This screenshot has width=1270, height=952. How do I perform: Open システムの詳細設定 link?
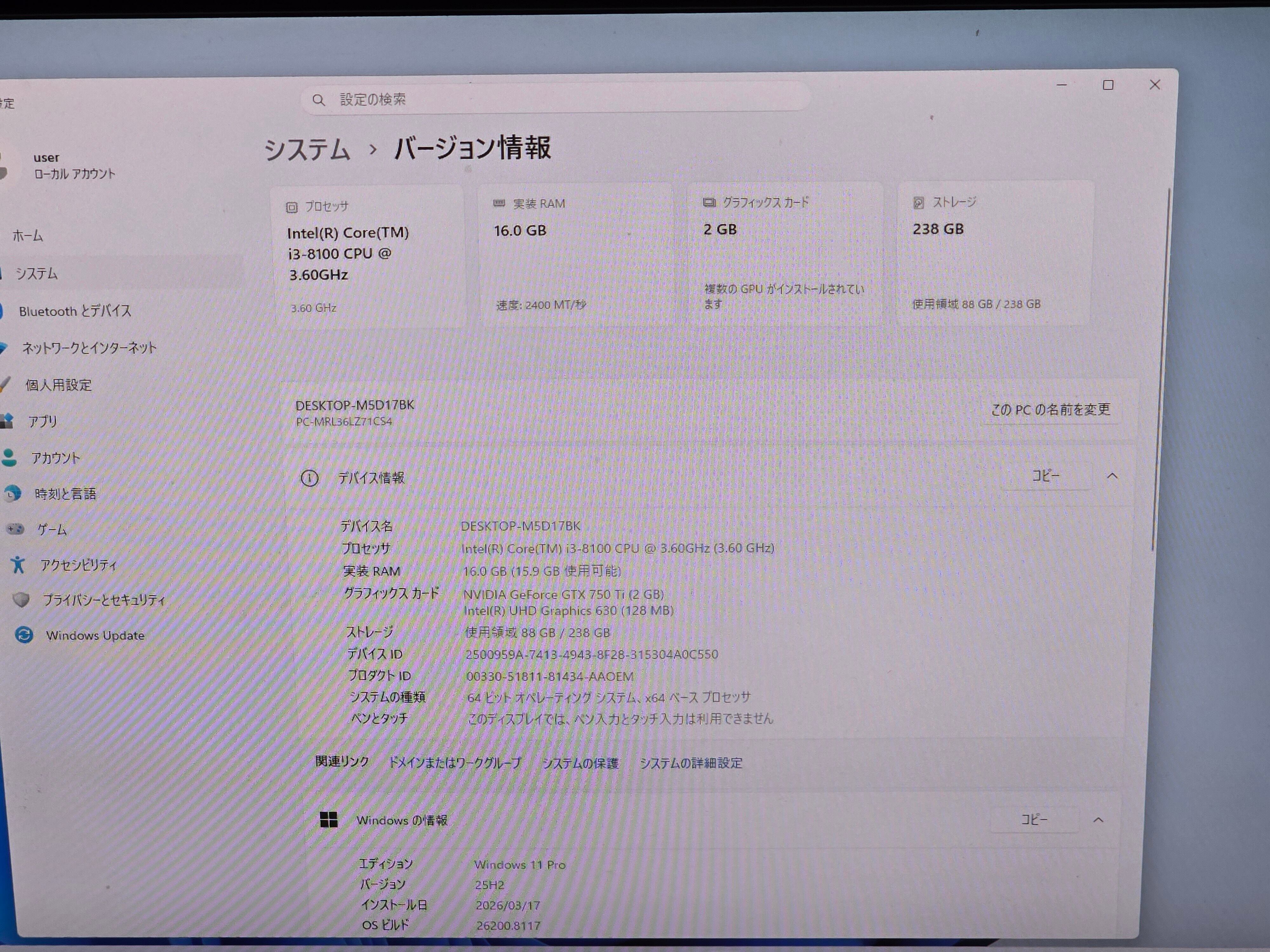coord(691,763)
